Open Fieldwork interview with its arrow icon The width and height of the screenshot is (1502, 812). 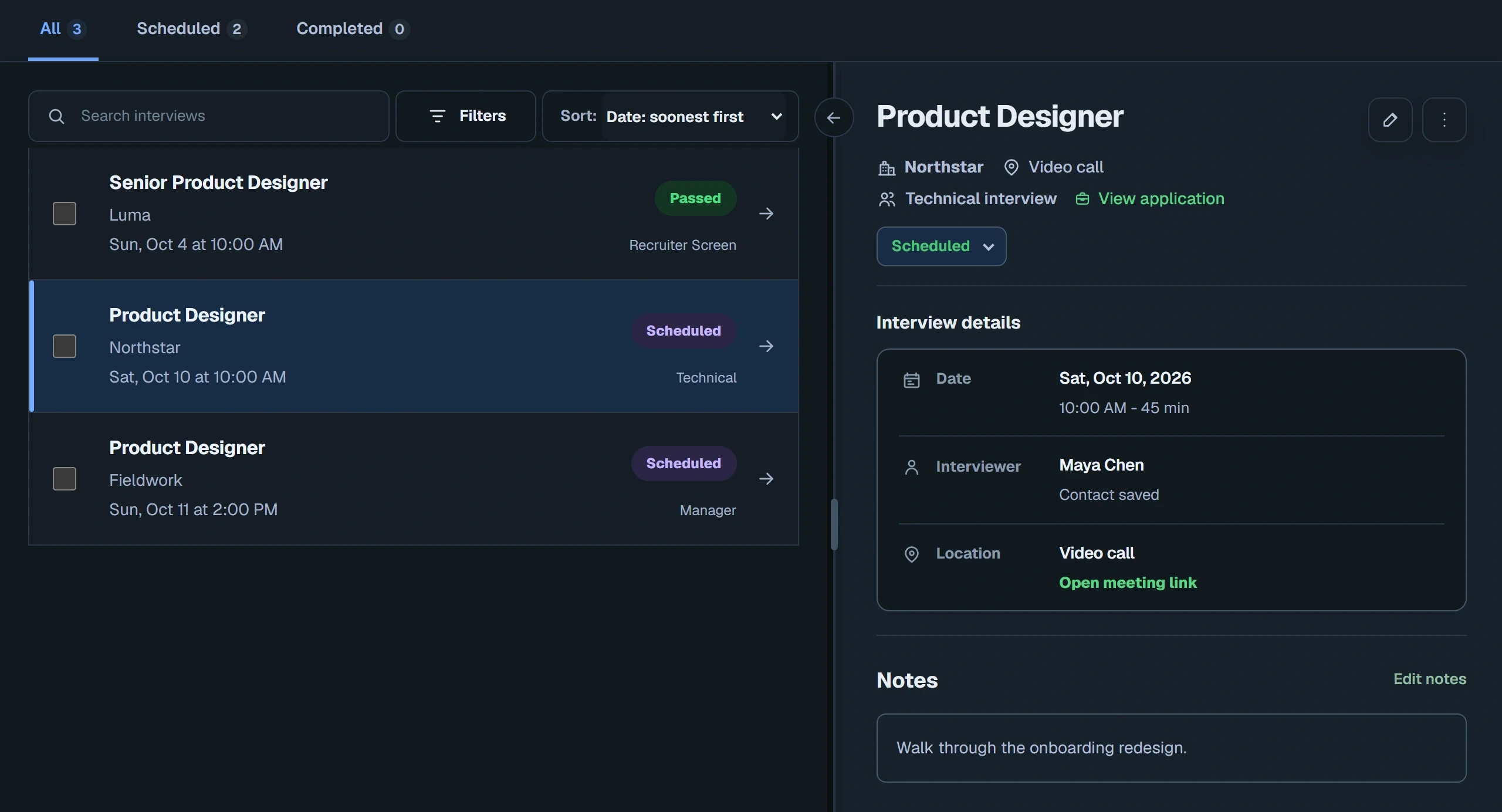click(x=766, y=479)
